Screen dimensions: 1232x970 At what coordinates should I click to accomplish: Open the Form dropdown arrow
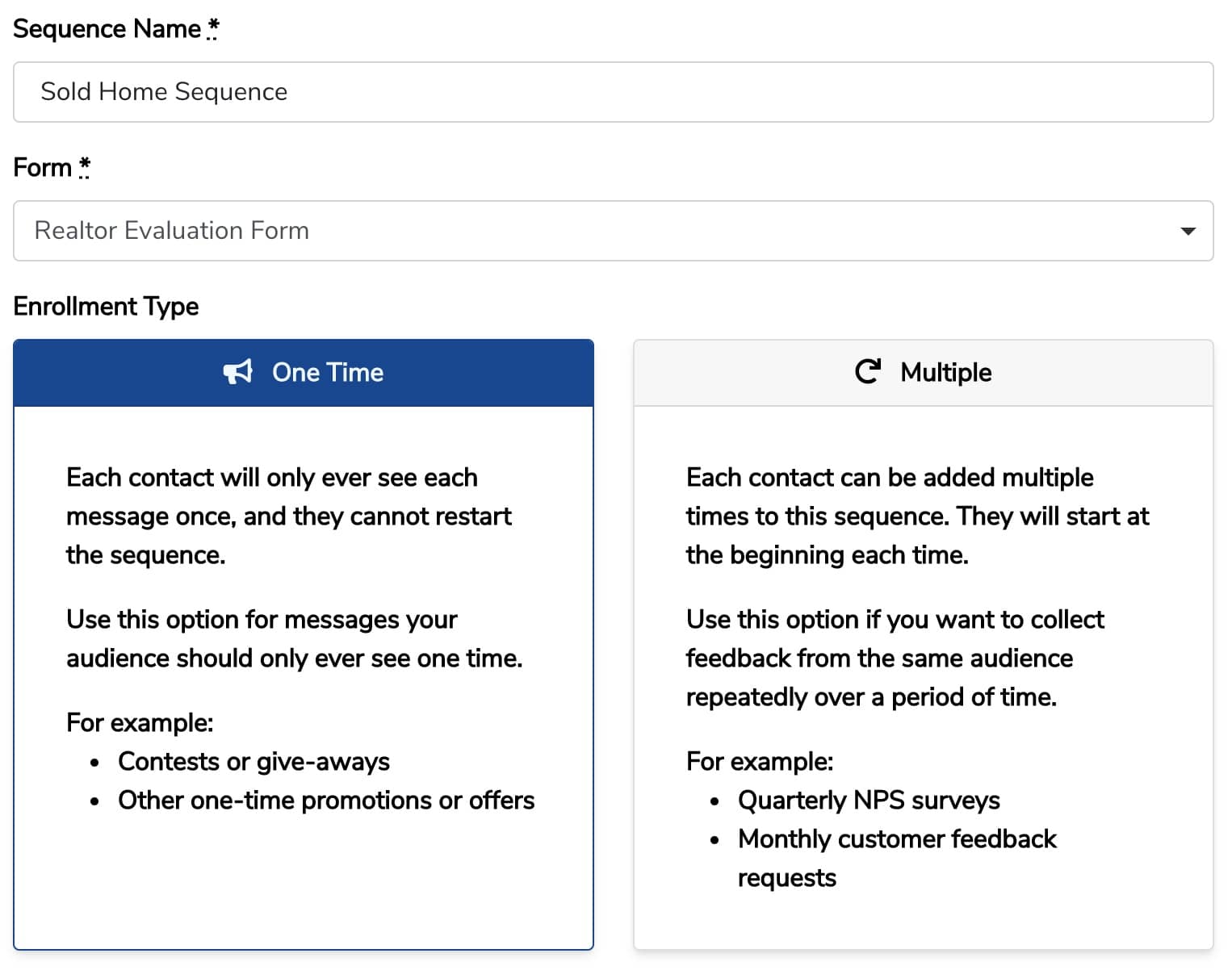[x=1187, y=232]
